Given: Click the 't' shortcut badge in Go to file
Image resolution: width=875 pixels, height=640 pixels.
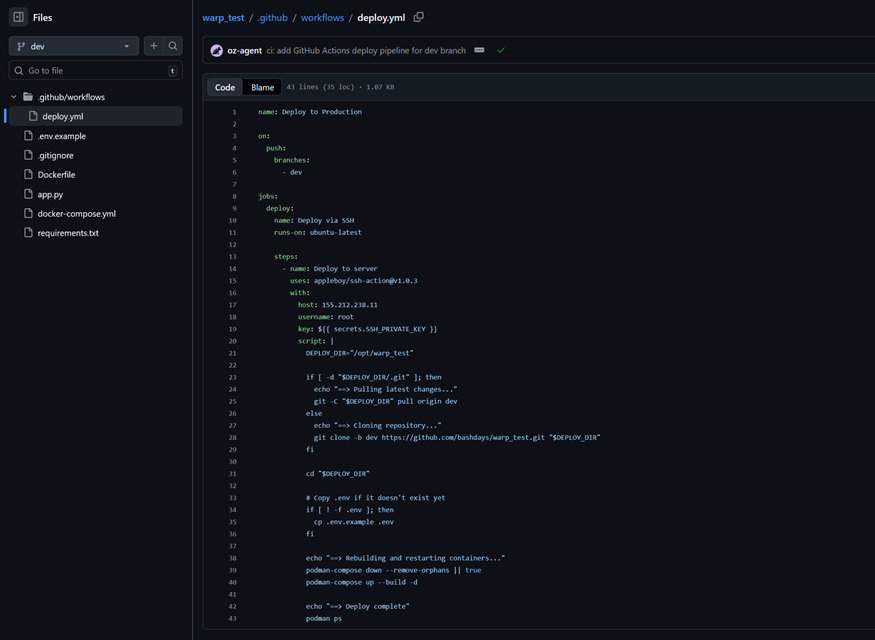Looking at the screenshot, I should [x=171, y=70].
